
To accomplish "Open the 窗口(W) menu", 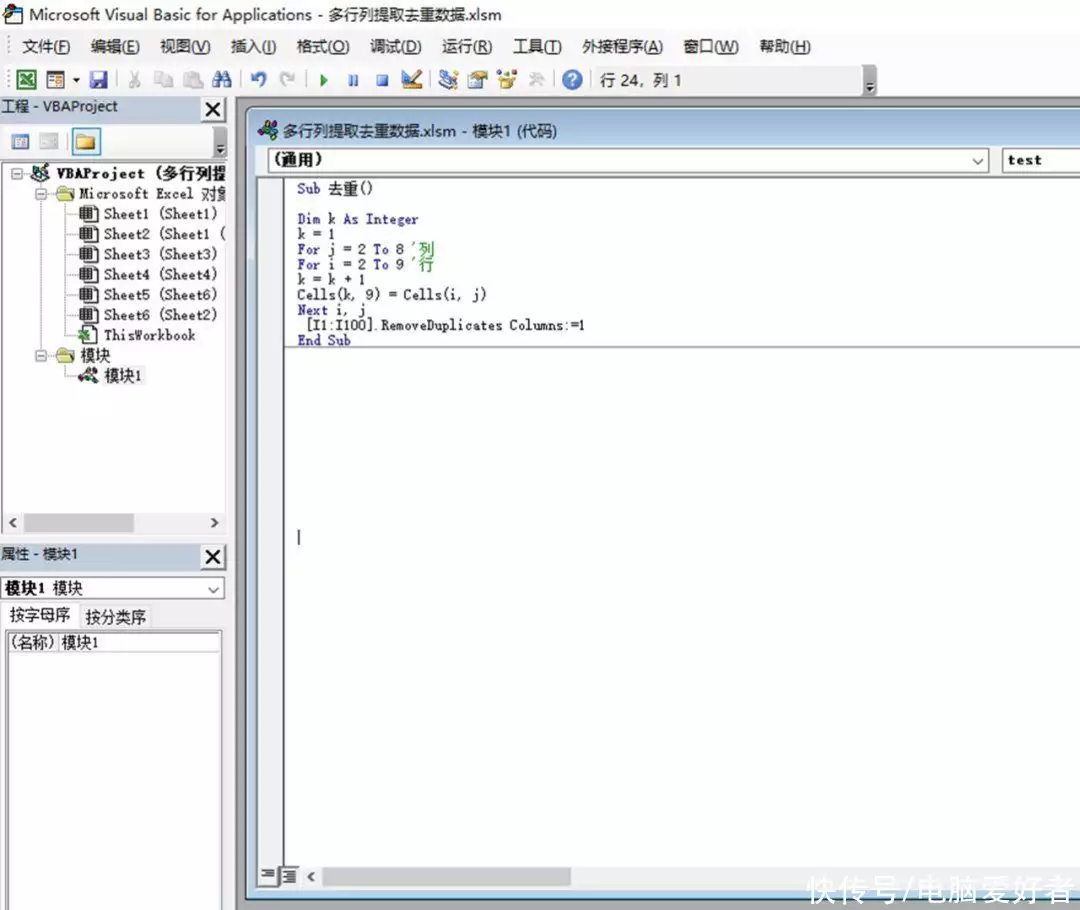I will pyautogui.click(x=711, y=47).
